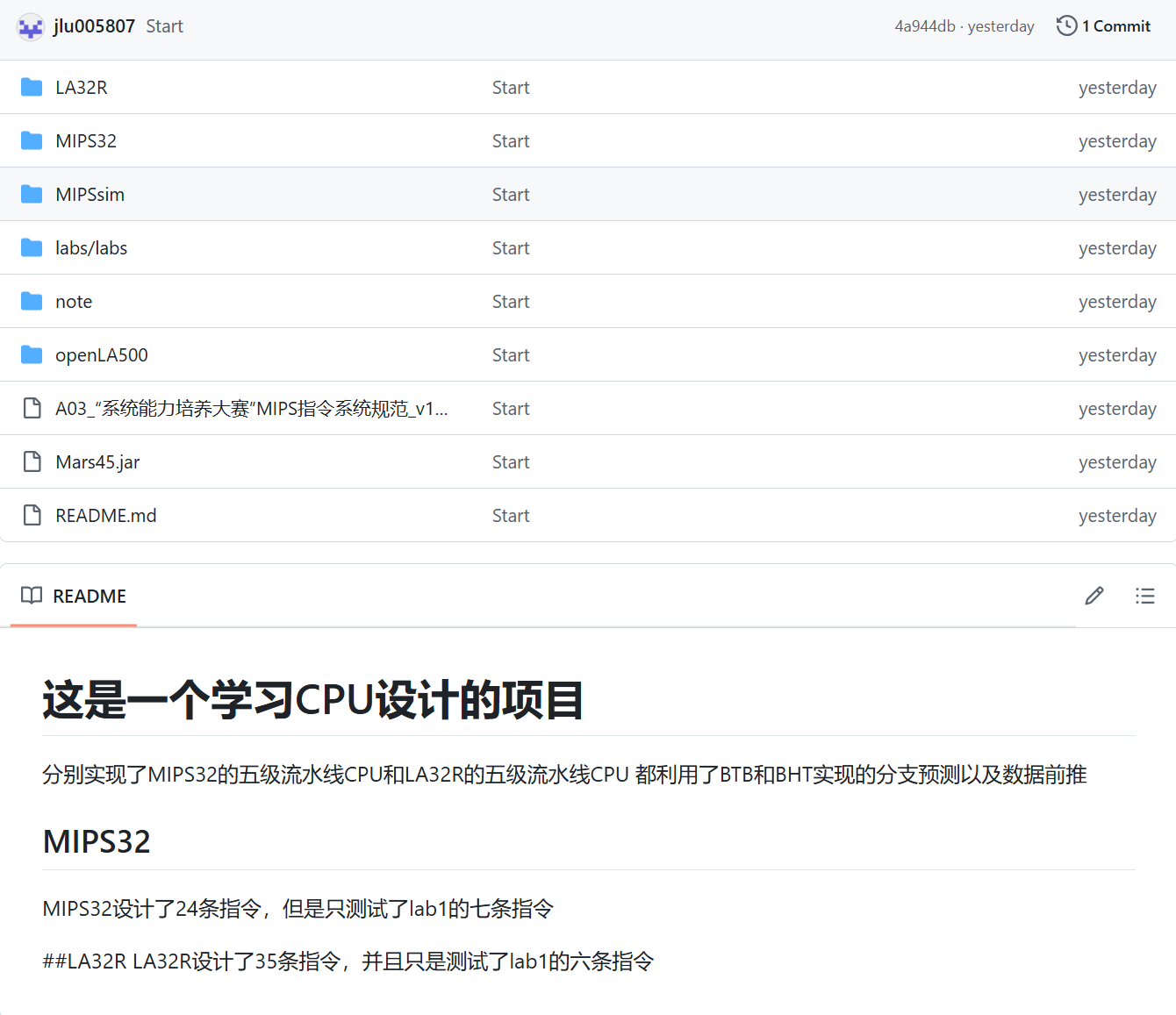This screenshot has height=1015, width=1176.
Task: Open the Start commit link in labs/labs row
Action: click(x=511, y=248)
